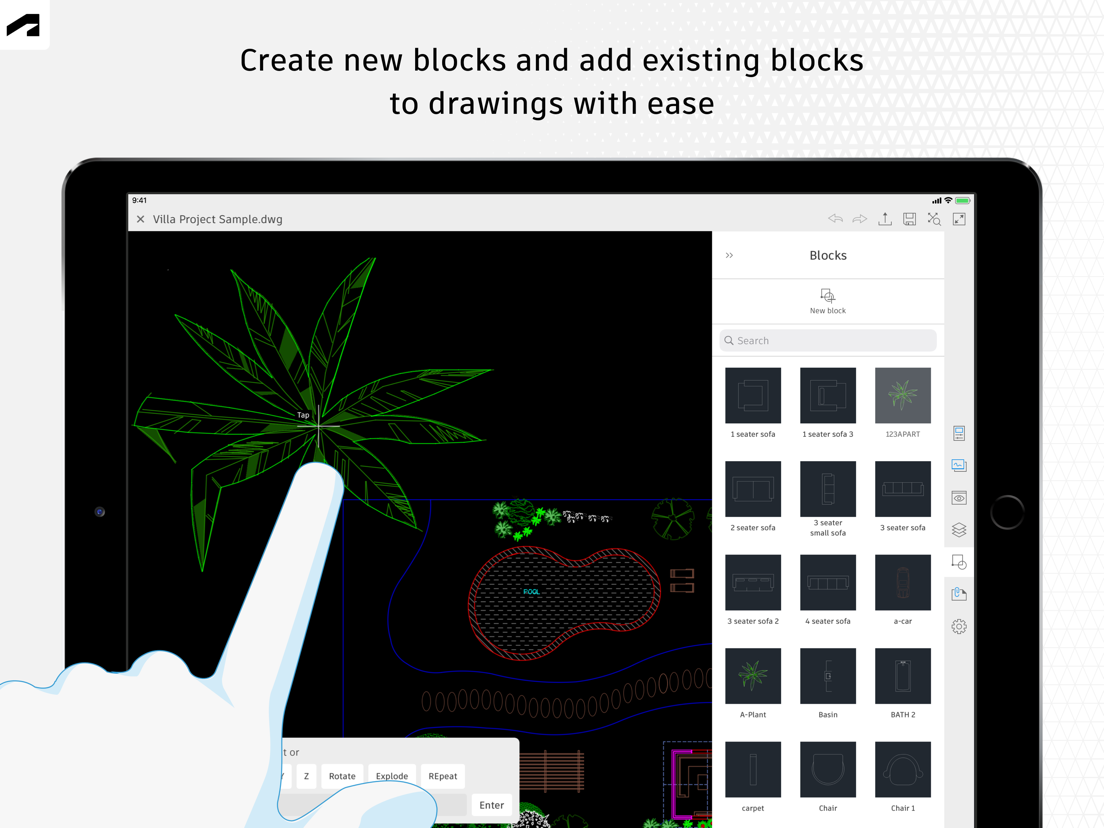The image size is (1104, 828).
Task: Redo the last change
Action: [x=859, y=218]
